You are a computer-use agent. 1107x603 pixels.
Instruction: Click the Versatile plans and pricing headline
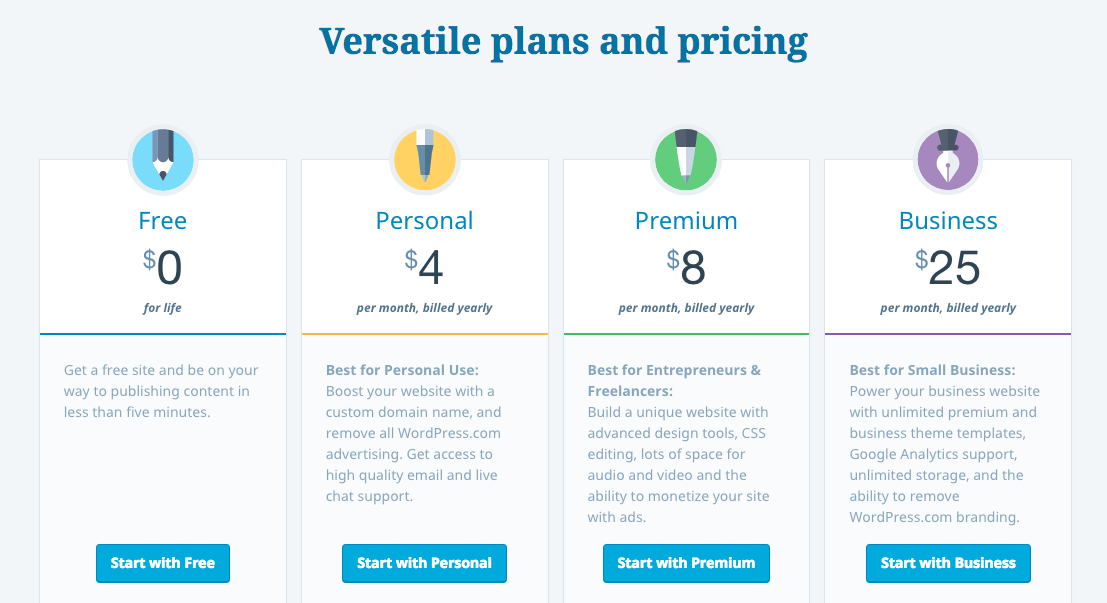563,42
